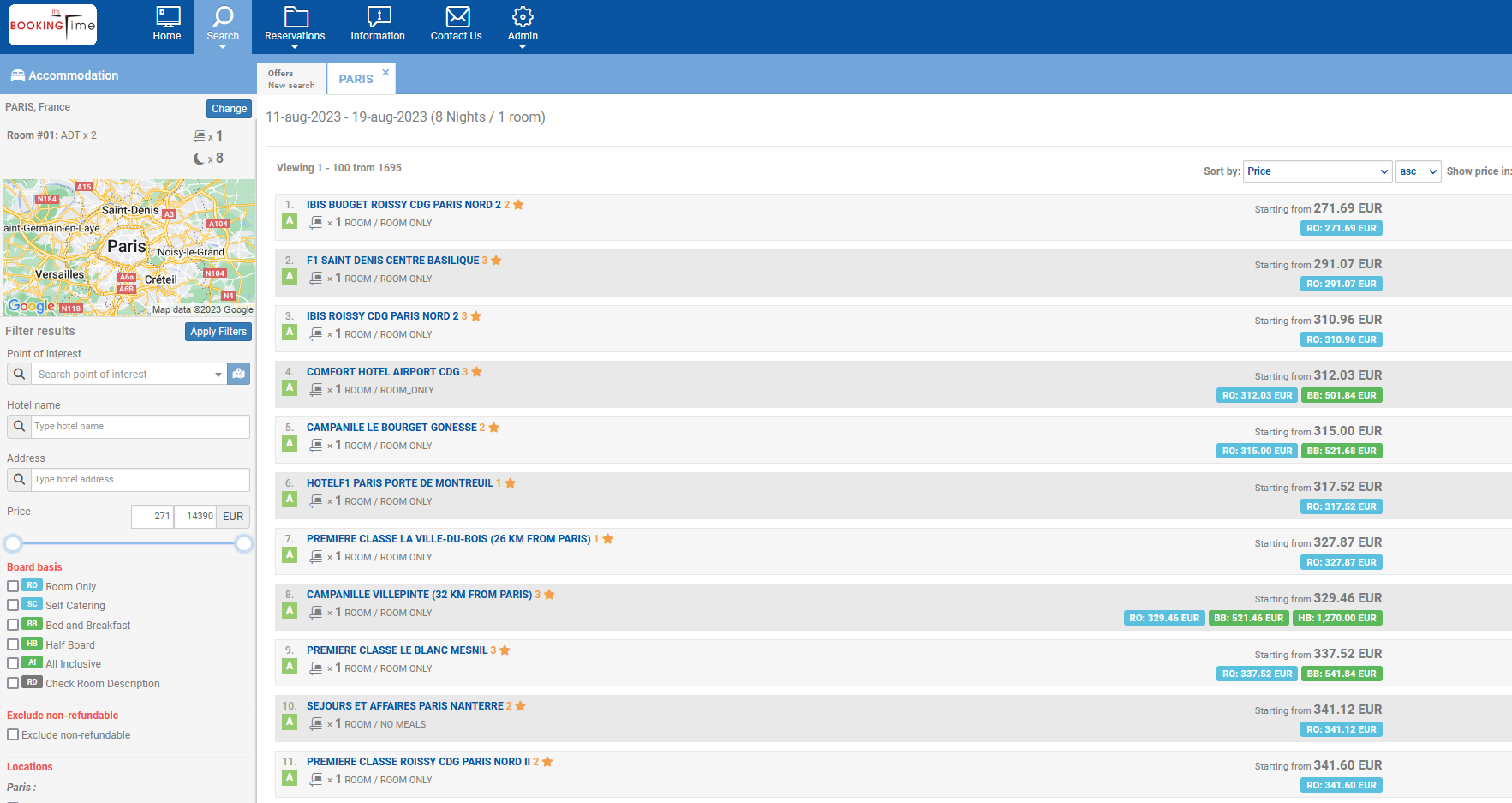The height and width of the screenshot is (803, 1512).
Task: Click the Accommodation bed icon in sidebar header
Action: (17, 75)
